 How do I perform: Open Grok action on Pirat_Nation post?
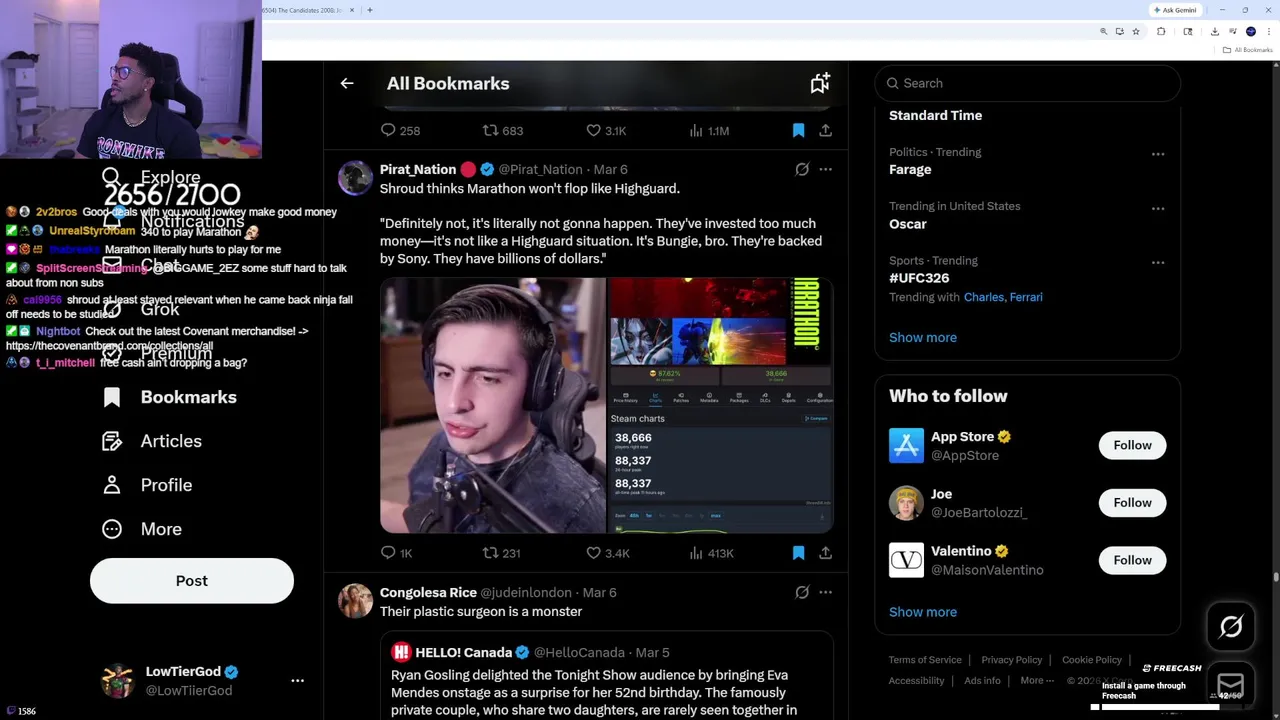[x=802, y=170]
